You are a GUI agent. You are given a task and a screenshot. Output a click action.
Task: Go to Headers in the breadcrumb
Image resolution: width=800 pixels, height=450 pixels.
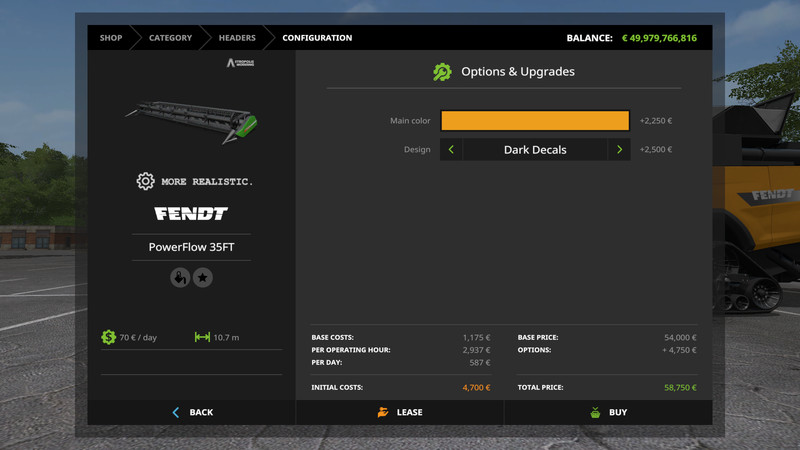click(x=237, y=38)
